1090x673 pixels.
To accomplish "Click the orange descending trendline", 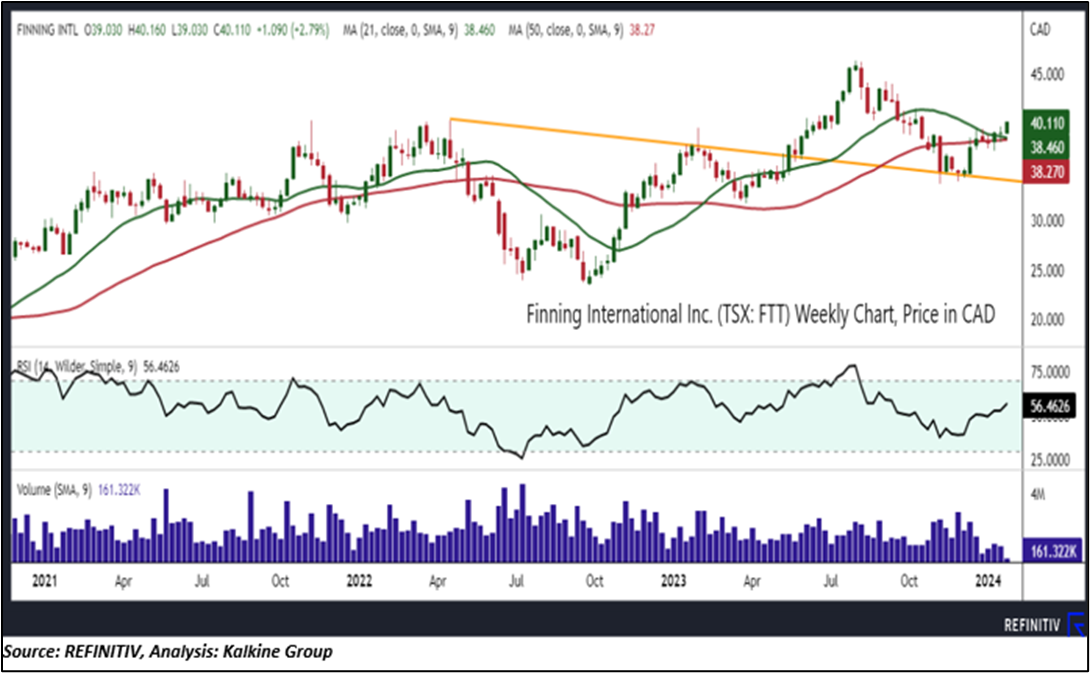I will click(736, 150).
